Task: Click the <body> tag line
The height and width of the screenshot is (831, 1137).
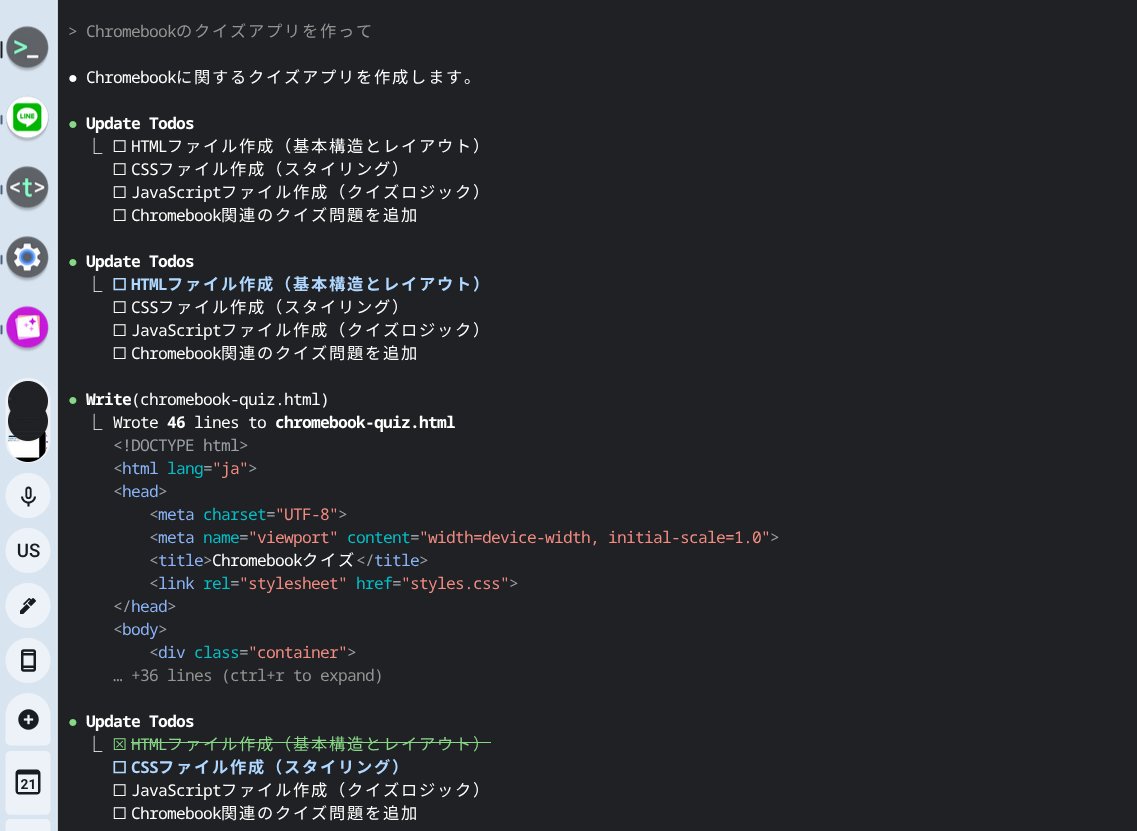Action: [140, 629]
